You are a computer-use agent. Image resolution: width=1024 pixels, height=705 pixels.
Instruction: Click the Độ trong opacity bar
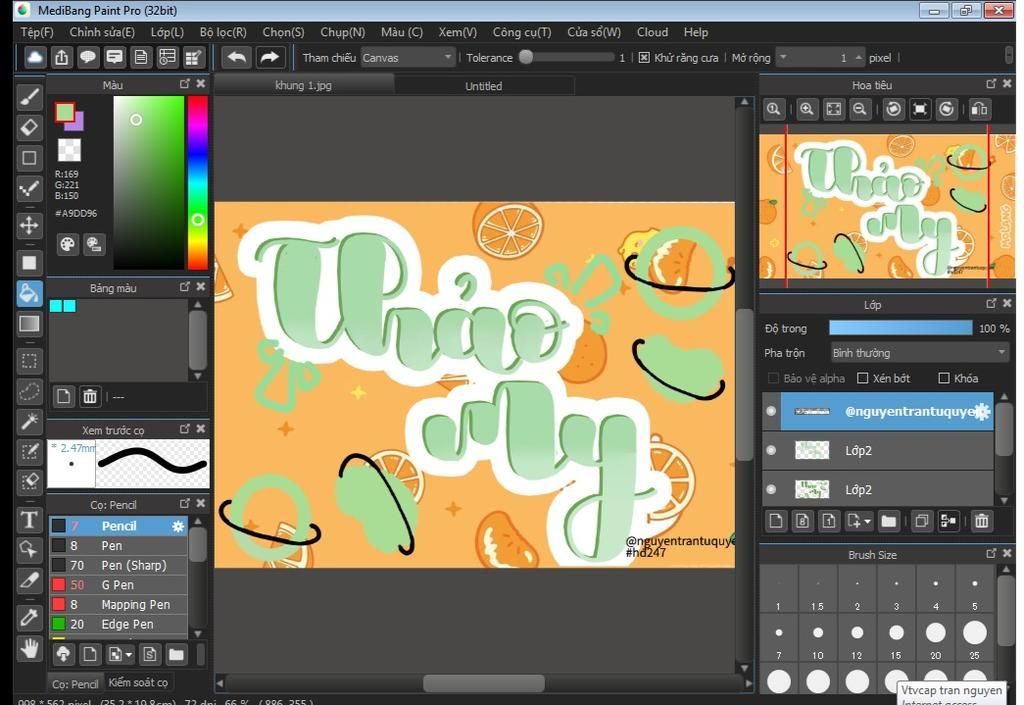pyautogui.click(x=901, y=328)
